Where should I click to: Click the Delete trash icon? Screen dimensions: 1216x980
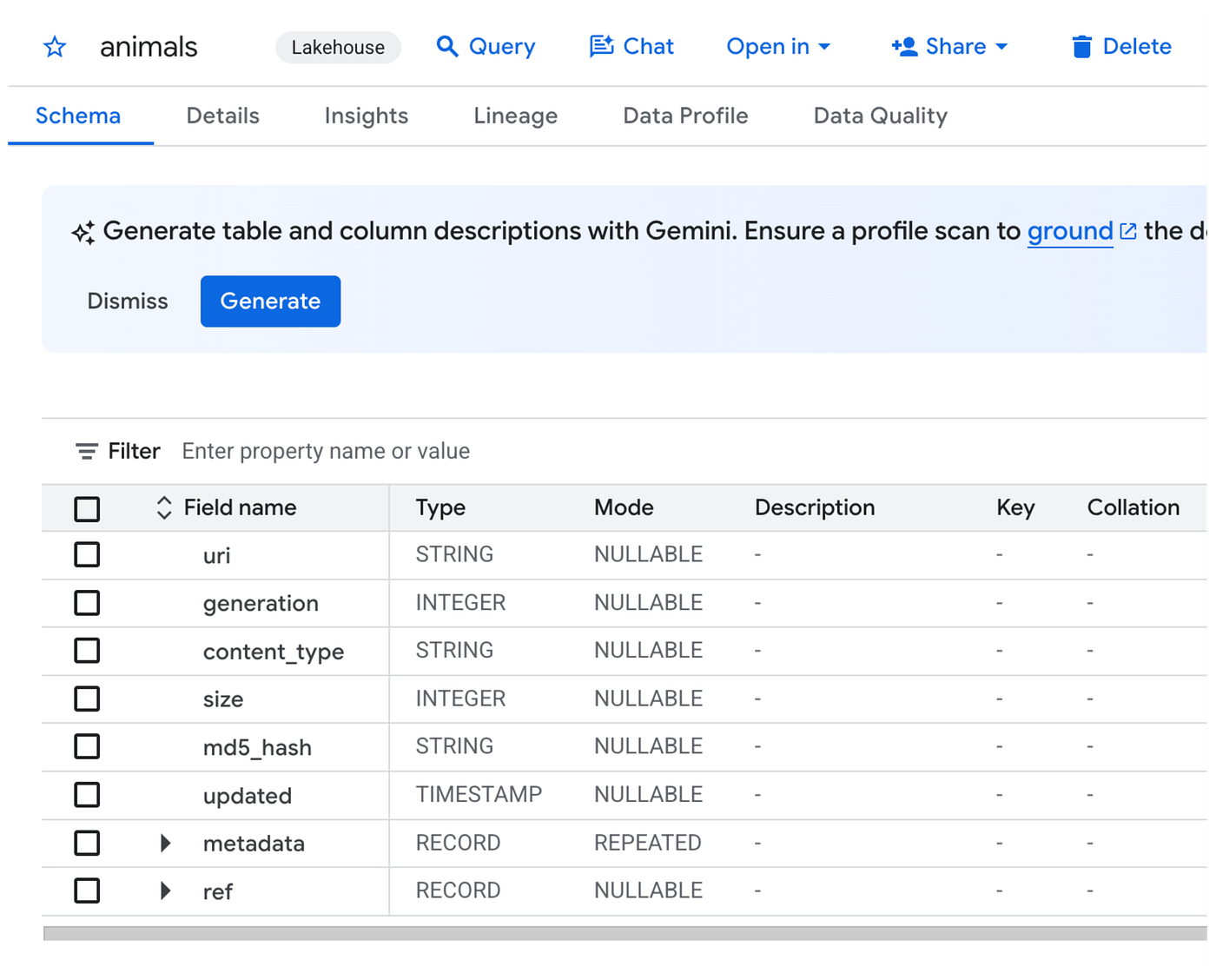pyautogui.click(x=1081, y=46)
